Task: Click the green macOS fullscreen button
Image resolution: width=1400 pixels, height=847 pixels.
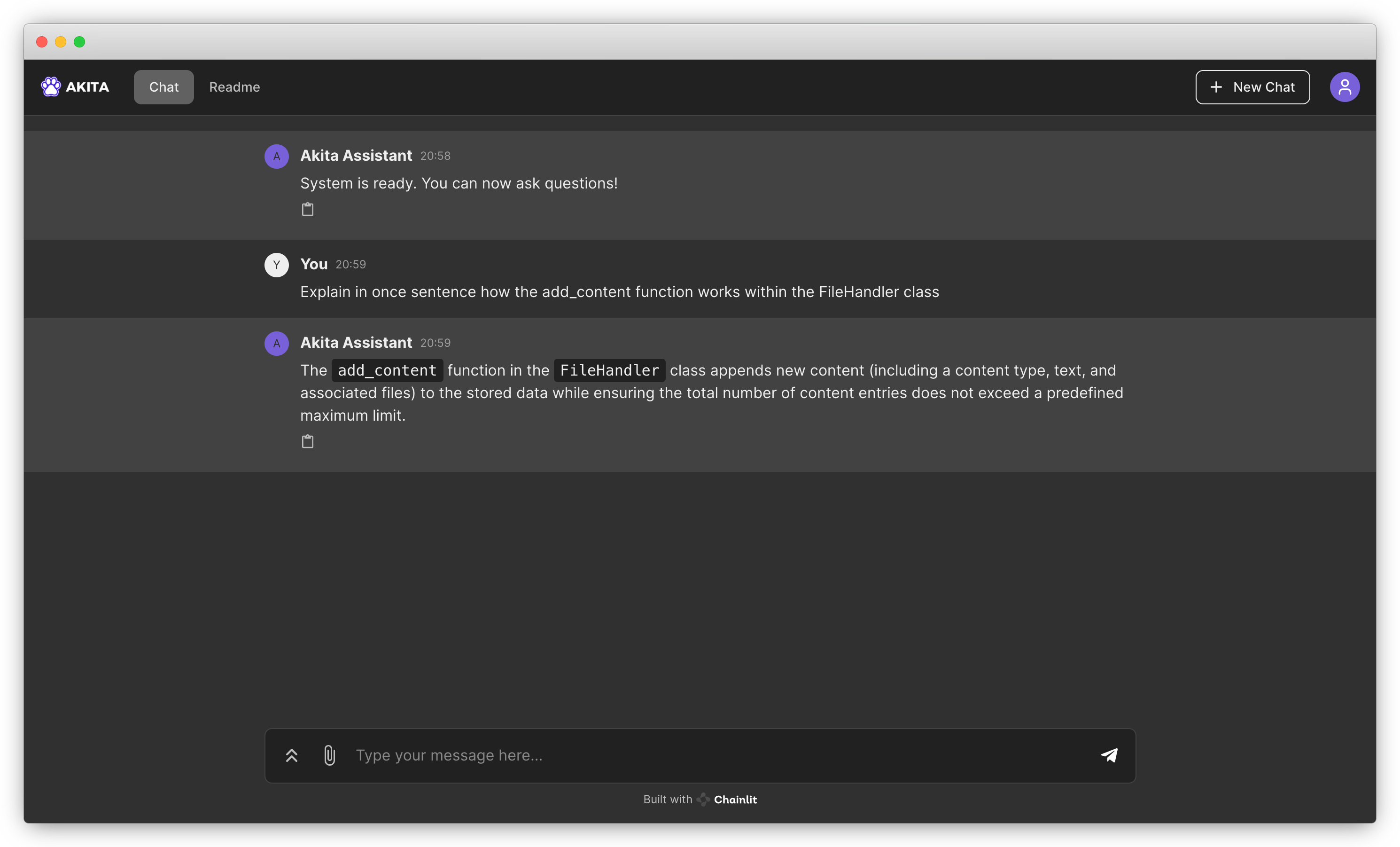Action: (79, 42)
